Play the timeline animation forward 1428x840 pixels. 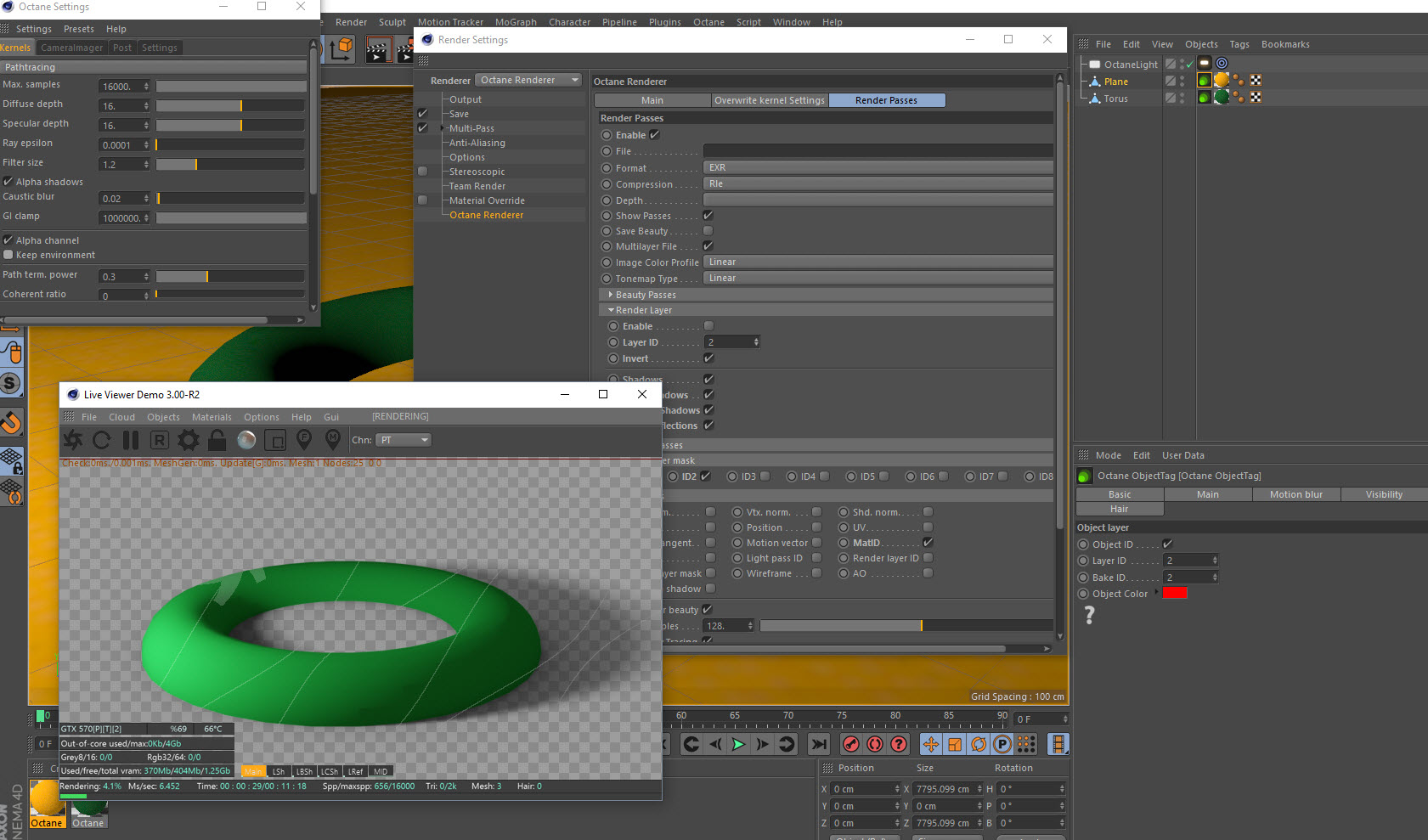739,745
